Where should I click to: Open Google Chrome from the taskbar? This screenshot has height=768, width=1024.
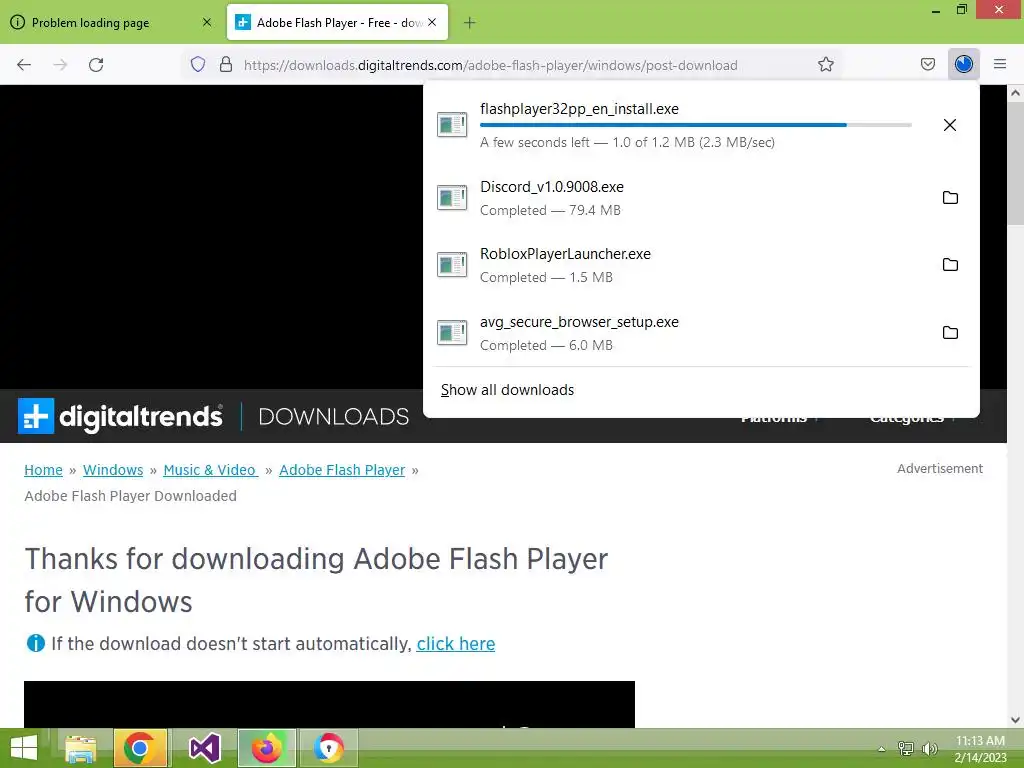point(140,748)
